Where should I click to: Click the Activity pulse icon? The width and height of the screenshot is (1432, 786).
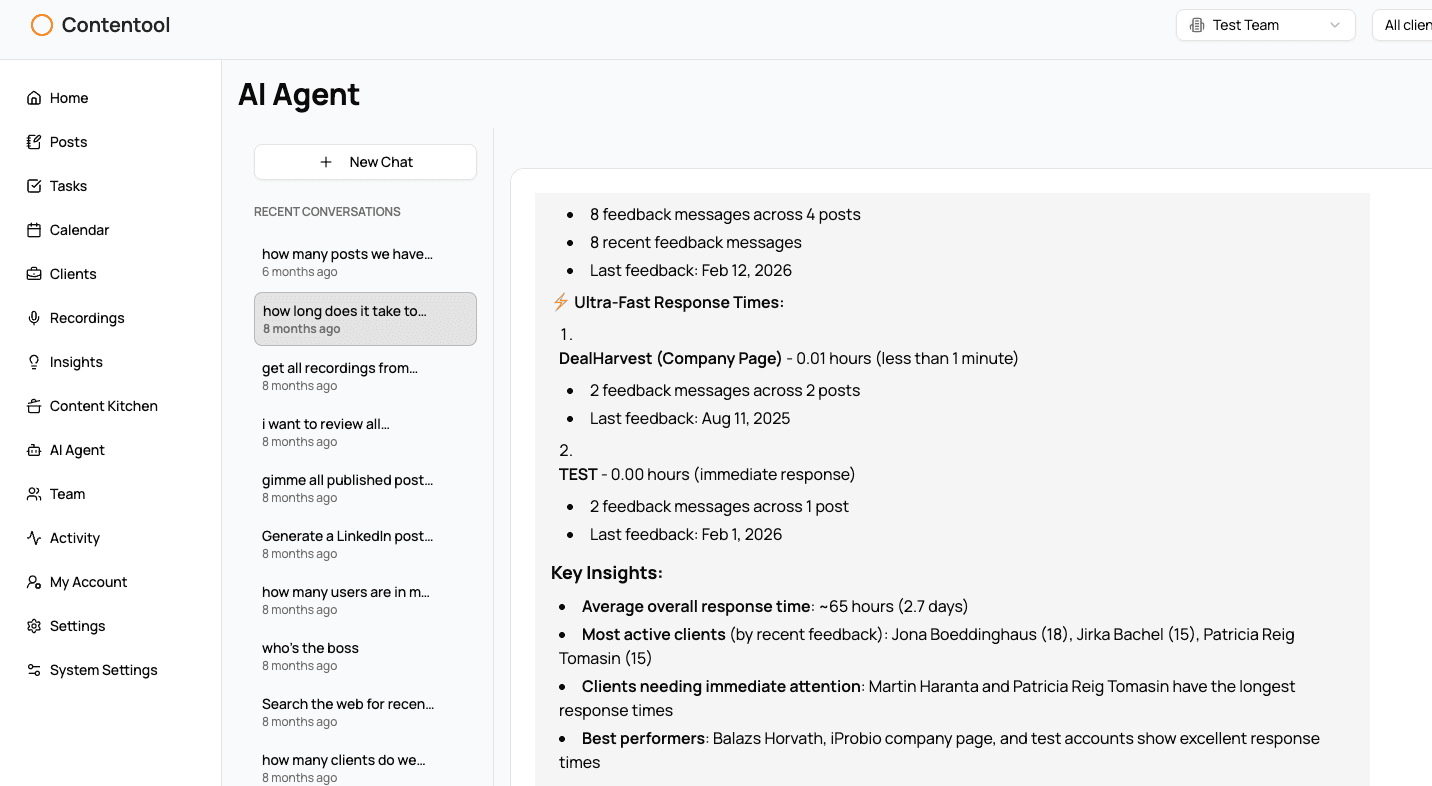pos(34,538)
